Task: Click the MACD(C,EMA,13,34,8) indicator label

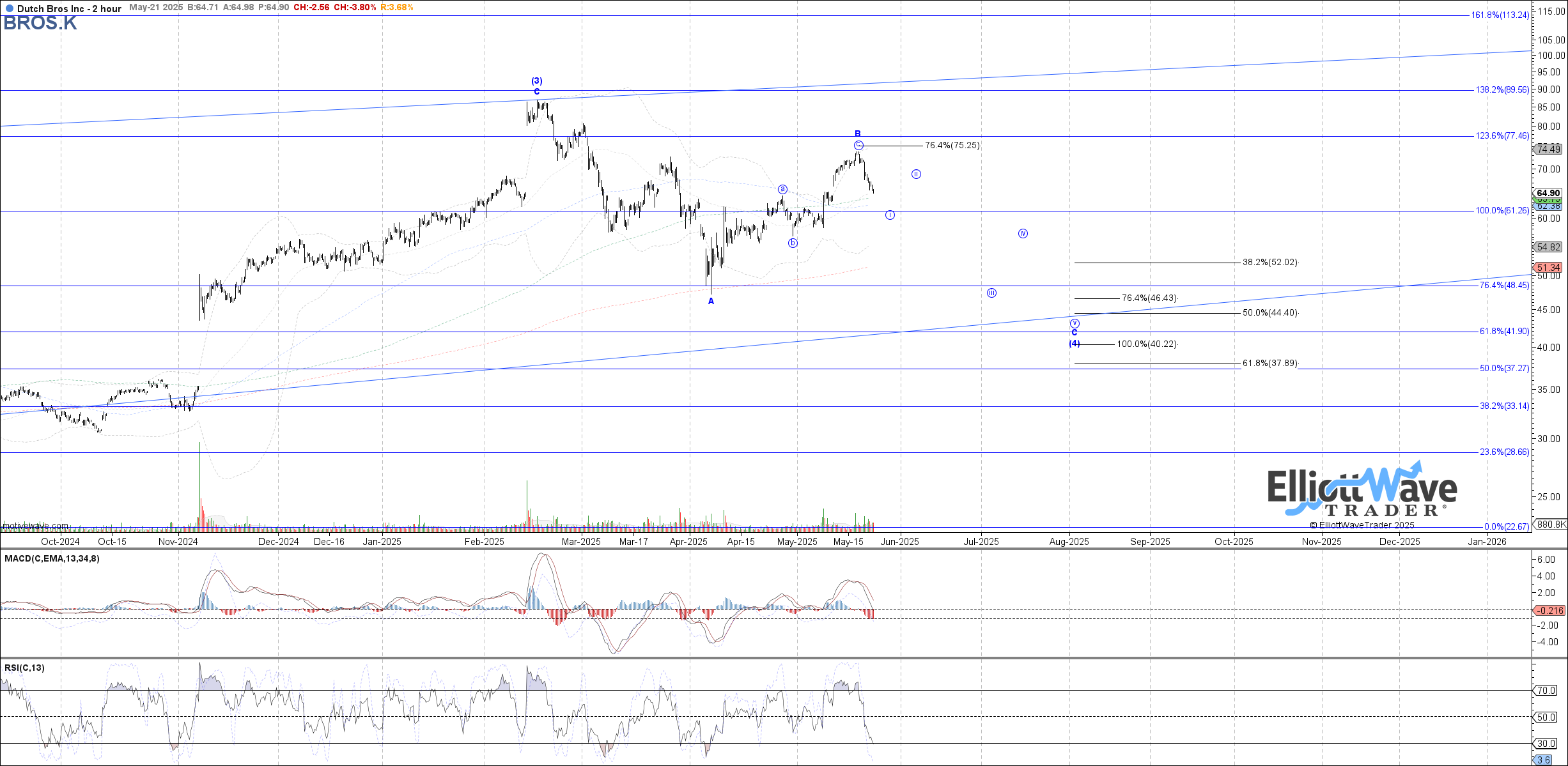Action: 52,558
